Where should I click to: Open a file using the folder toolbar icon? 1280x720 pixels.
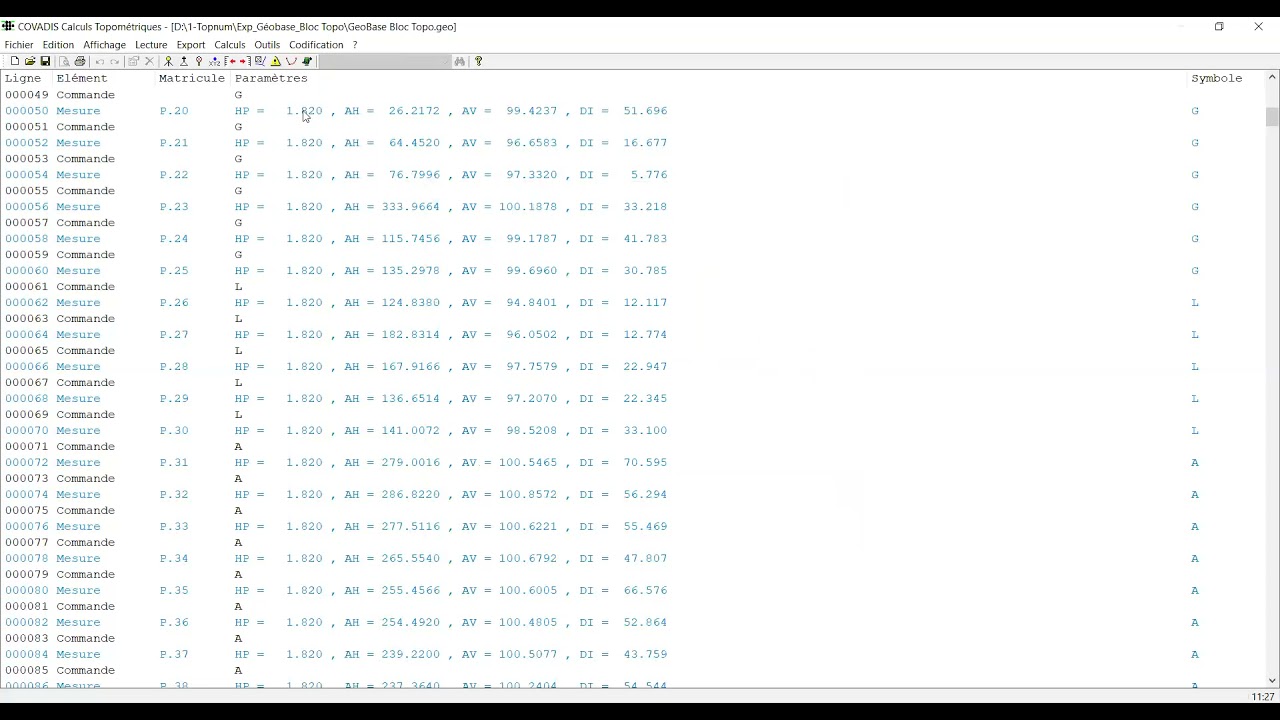point(30,61)
